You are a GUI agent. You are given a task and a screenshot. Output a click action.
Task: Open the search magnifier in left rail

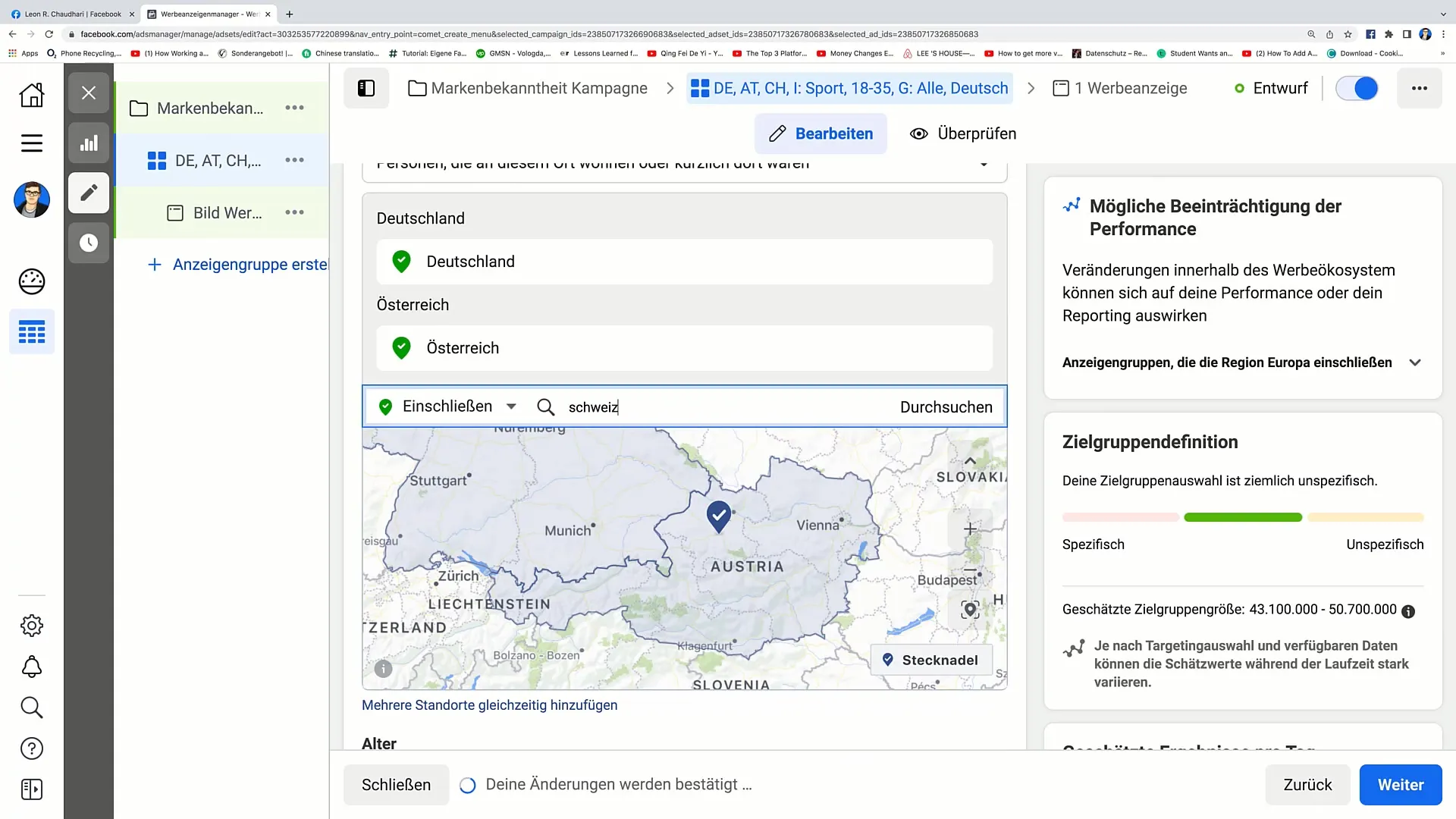click(x=32, y=708)
